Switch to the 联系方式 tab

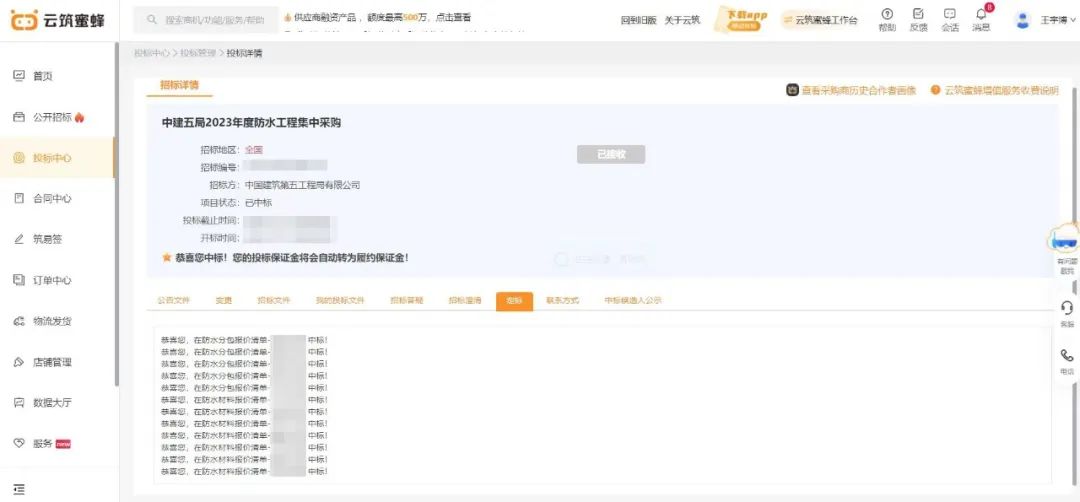click(563, 301)
